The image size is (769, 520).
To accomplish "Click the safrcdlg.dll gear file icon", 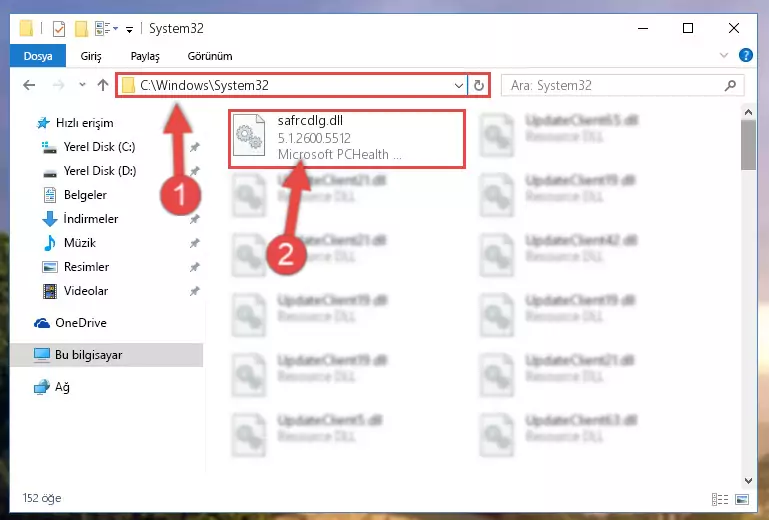I will tap(249, 135).
